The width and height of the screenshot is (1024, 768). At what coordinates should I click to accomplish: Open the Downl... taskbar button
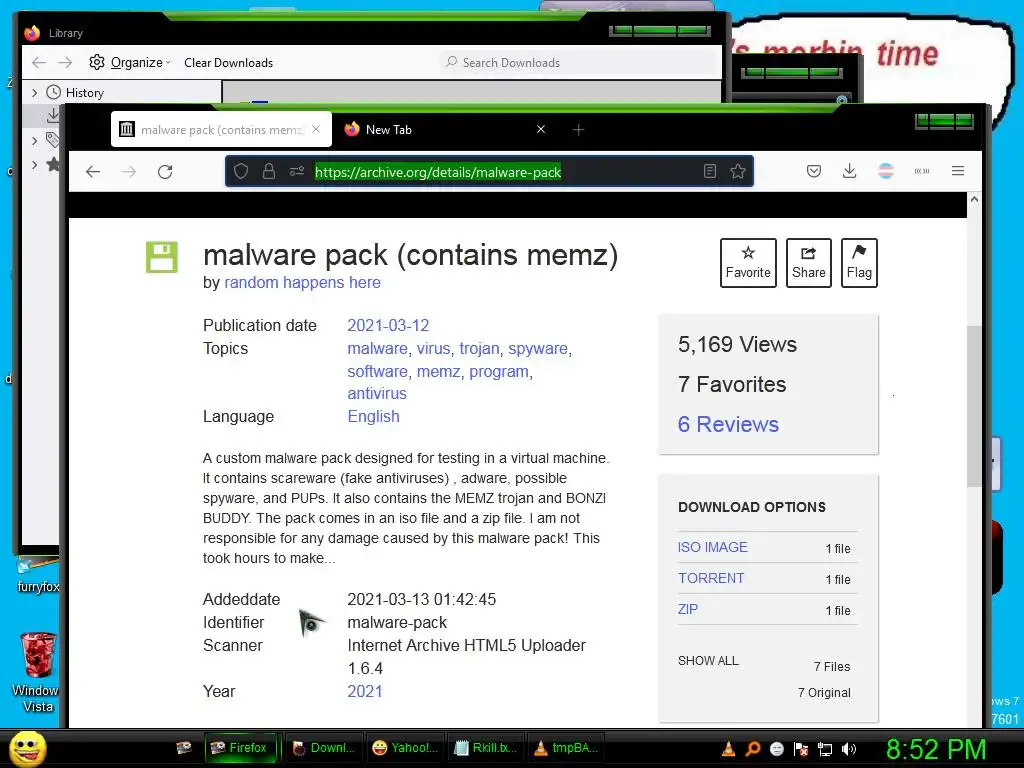tap(323, 748)
